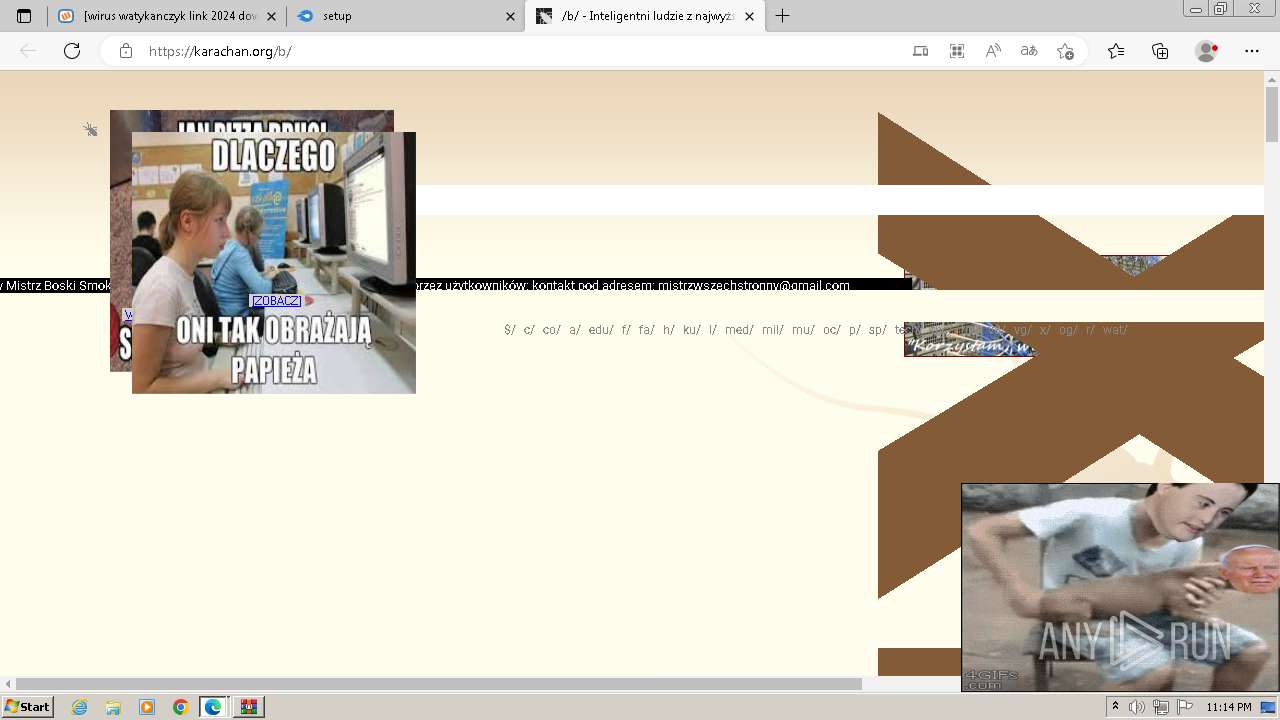This screenshot has width=1280, height=720.
Task: Select the /b/ Inteligentni ludzie tab
Action: [645, 16]
